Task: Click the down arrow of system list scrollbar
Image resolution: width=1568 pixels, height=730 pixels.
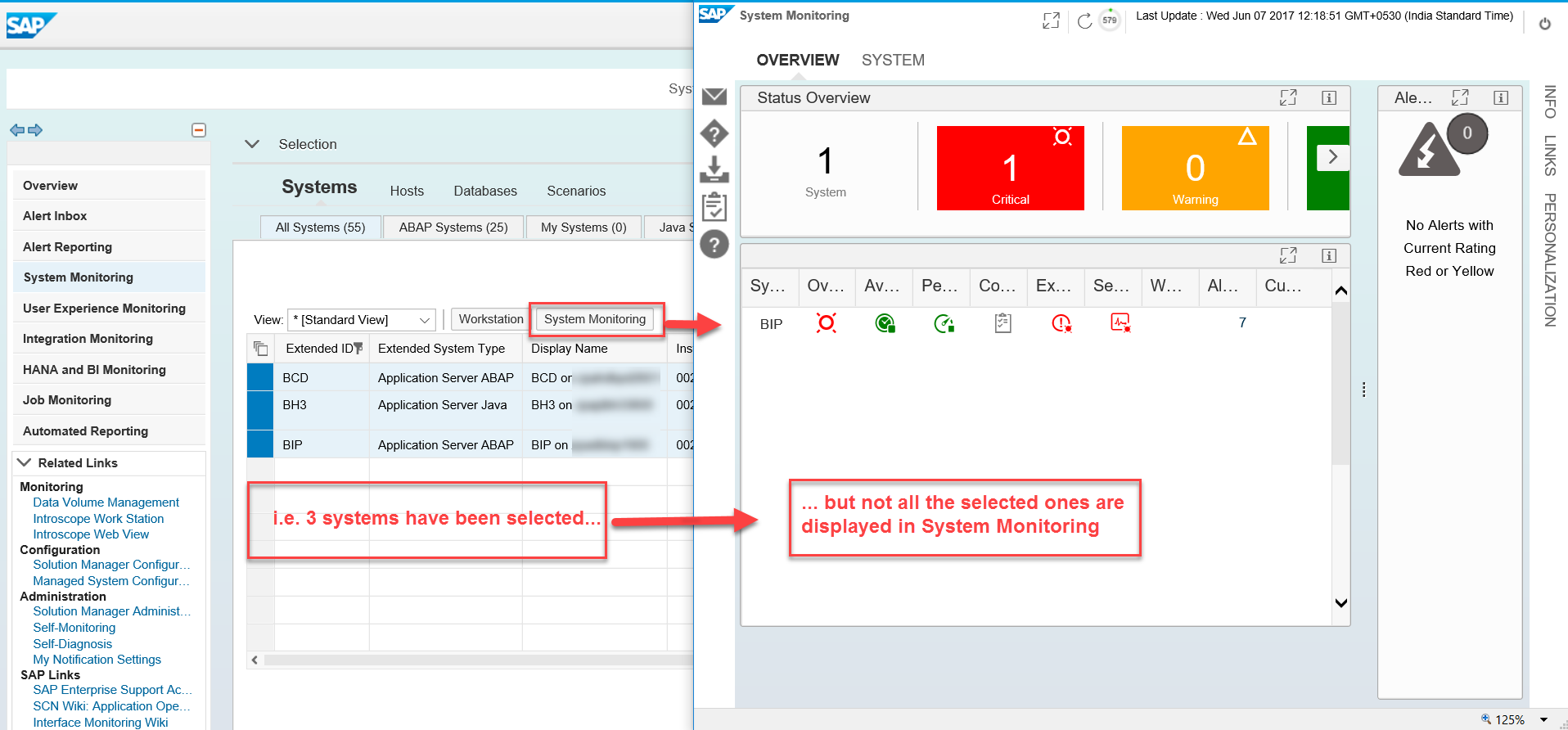Action: click(1340, 603)
